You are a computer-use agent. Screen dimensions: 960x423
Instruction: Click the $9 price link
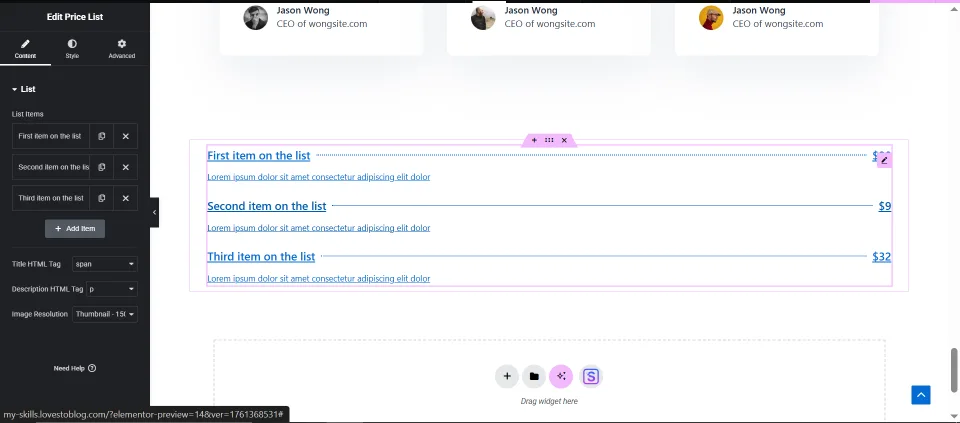pos(885,206)
